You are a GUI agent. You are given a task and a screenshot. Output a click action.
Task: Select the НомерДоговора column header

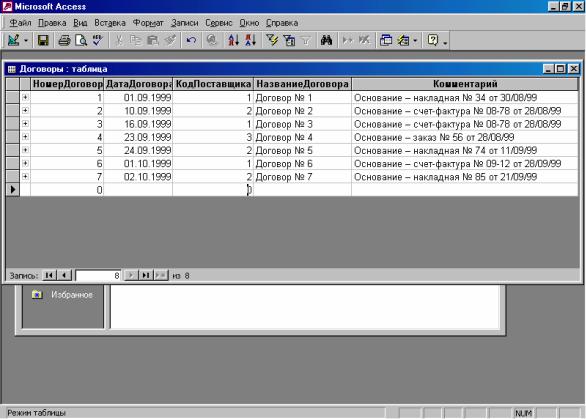(67, 84)
